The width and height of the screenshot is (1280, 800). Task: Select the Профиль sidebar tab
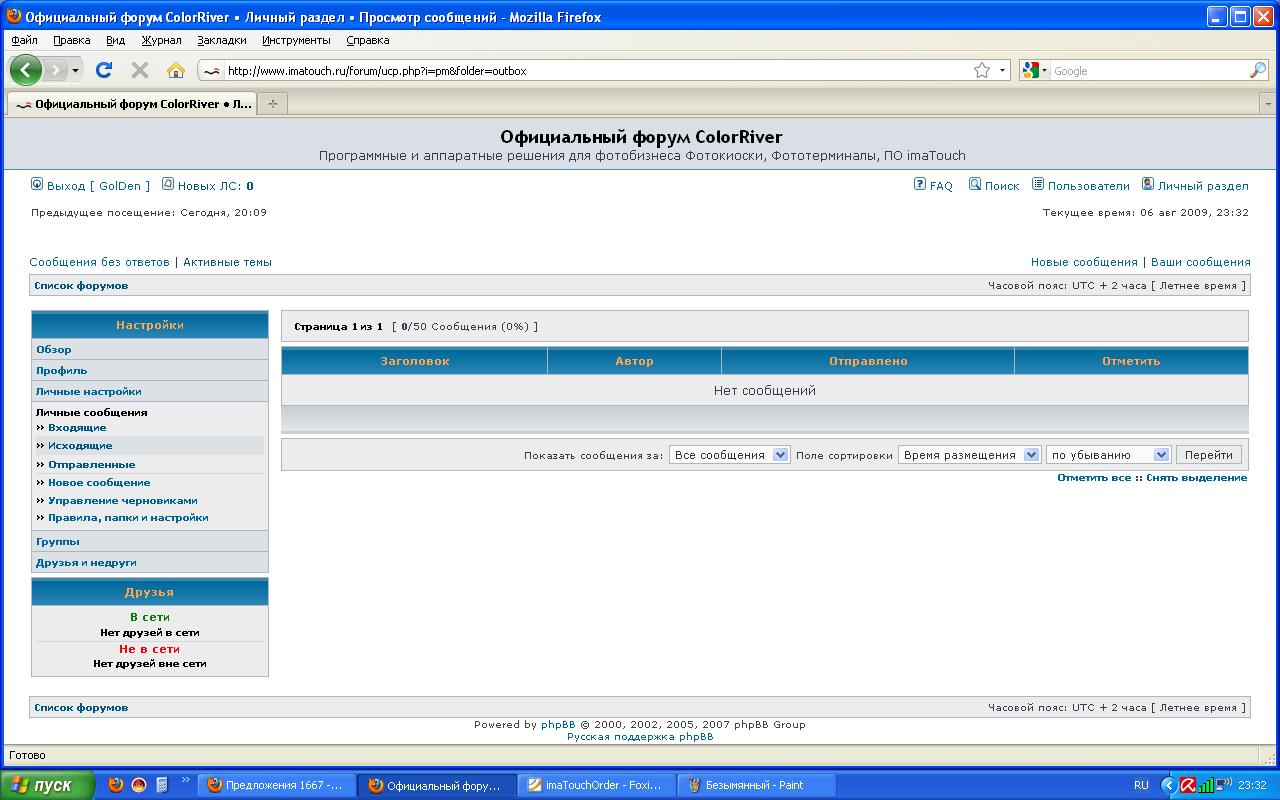point(150,370)
